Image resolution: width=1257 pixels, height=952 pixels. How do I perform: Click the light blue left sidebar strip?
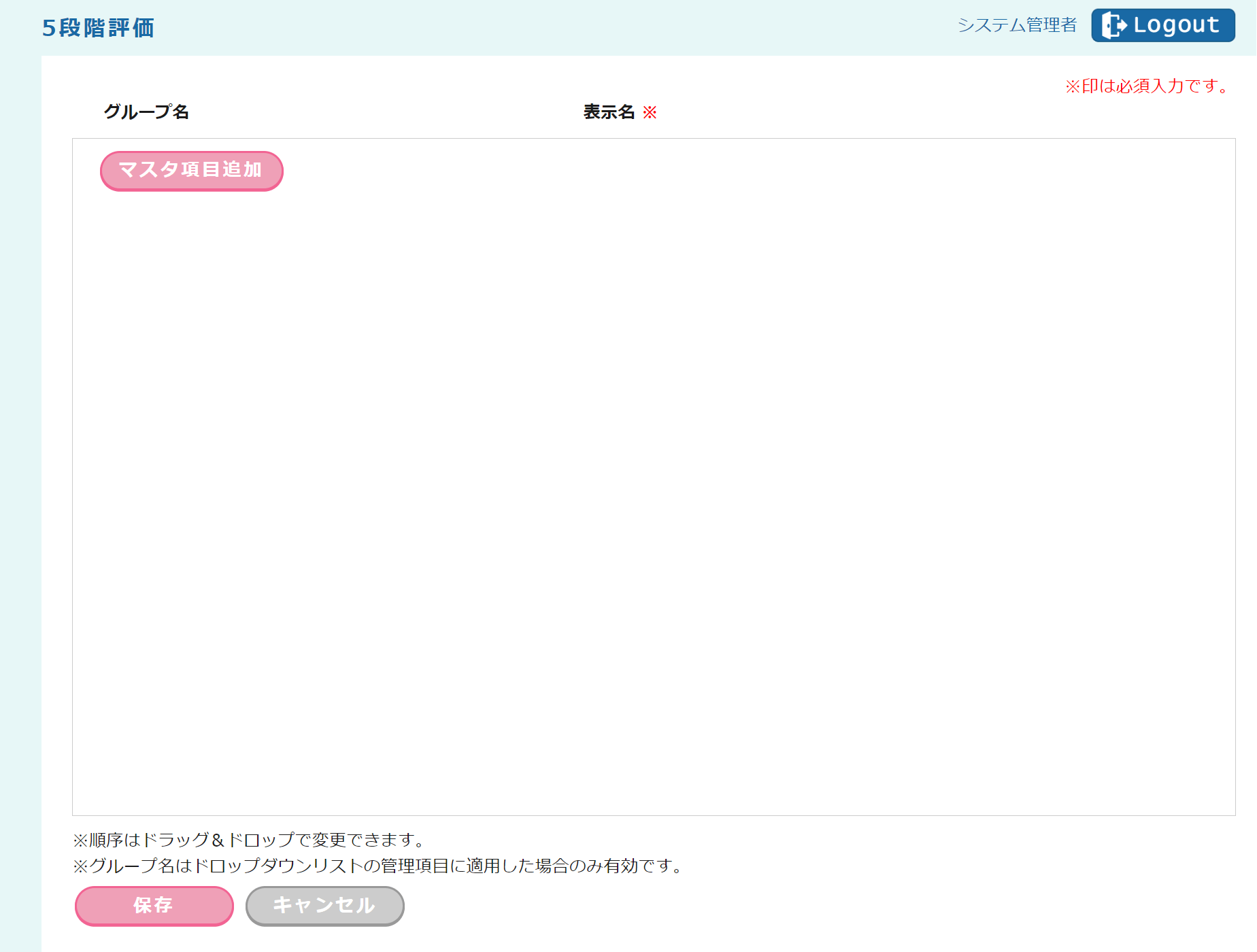pyautogui.click(x=20, y=476)
